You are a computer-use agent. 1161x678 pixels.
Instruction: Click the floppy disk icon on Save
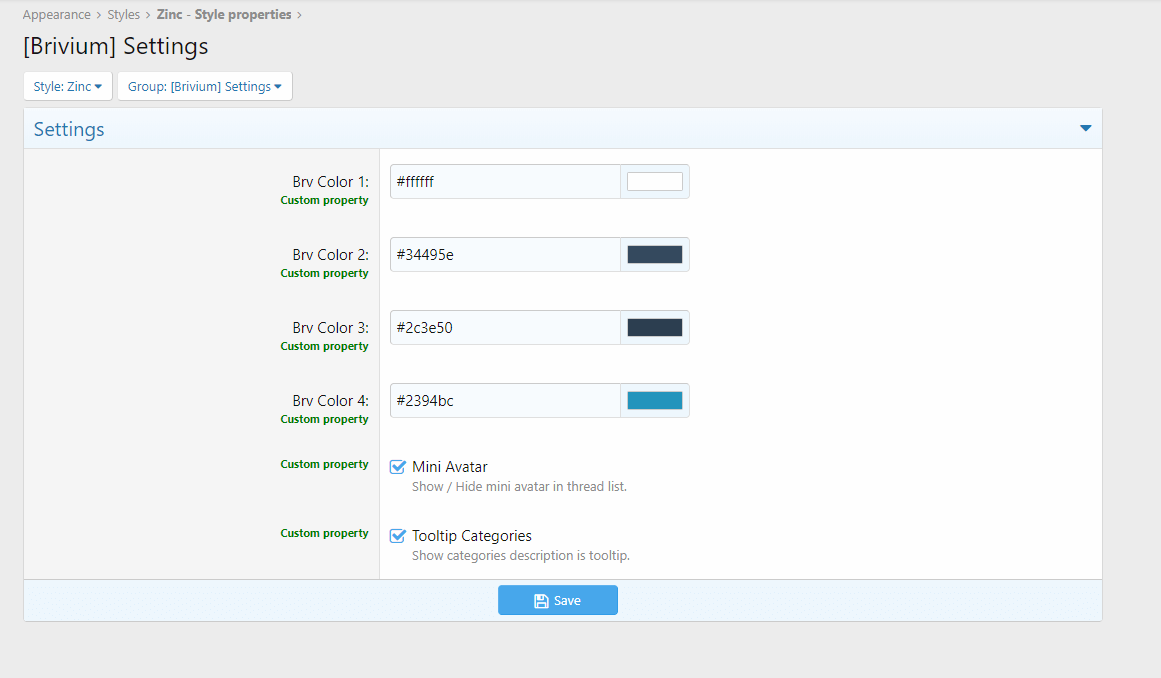click(541, 601)
